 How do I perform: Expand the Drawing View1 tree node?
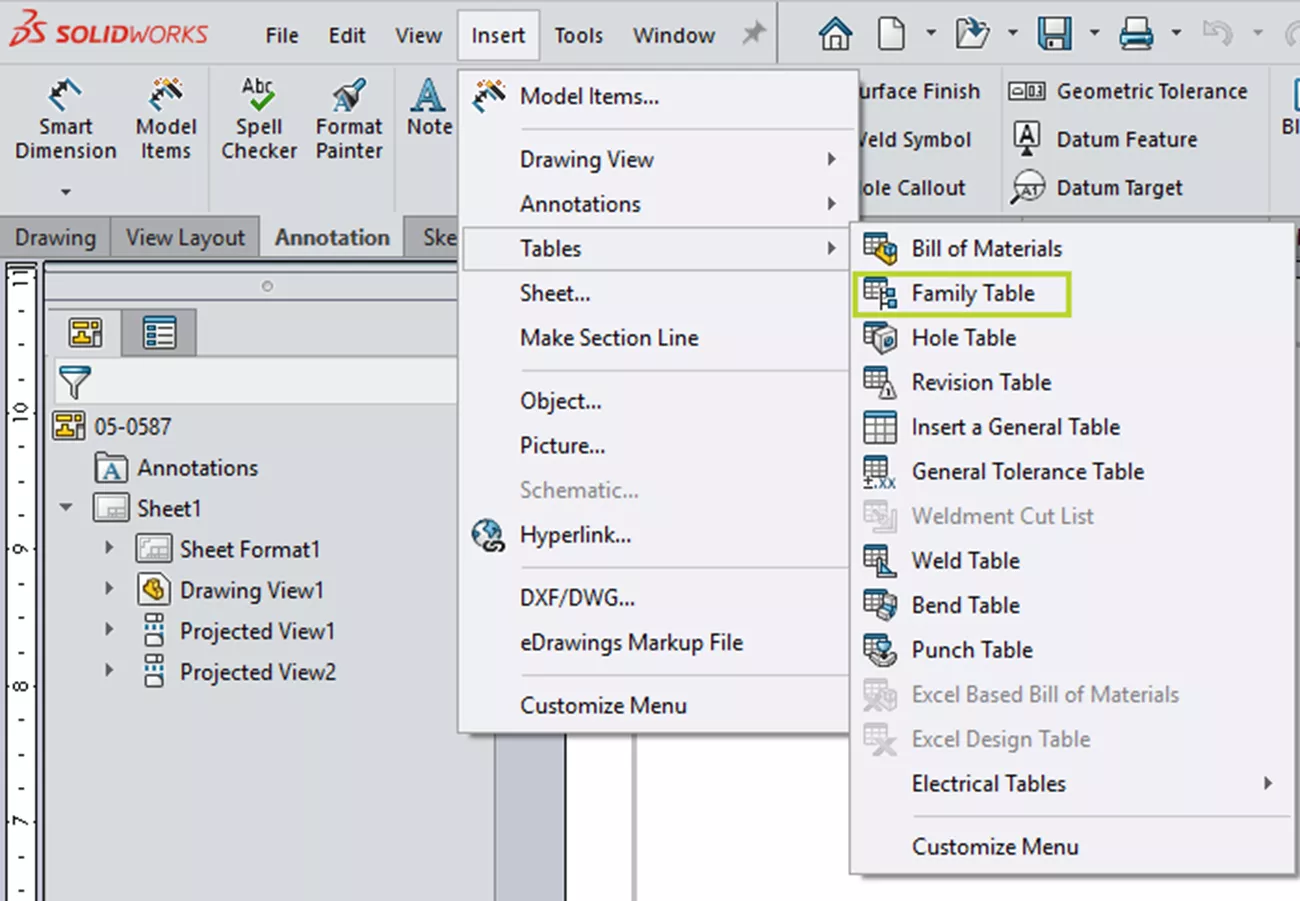[x=110, y=590]
